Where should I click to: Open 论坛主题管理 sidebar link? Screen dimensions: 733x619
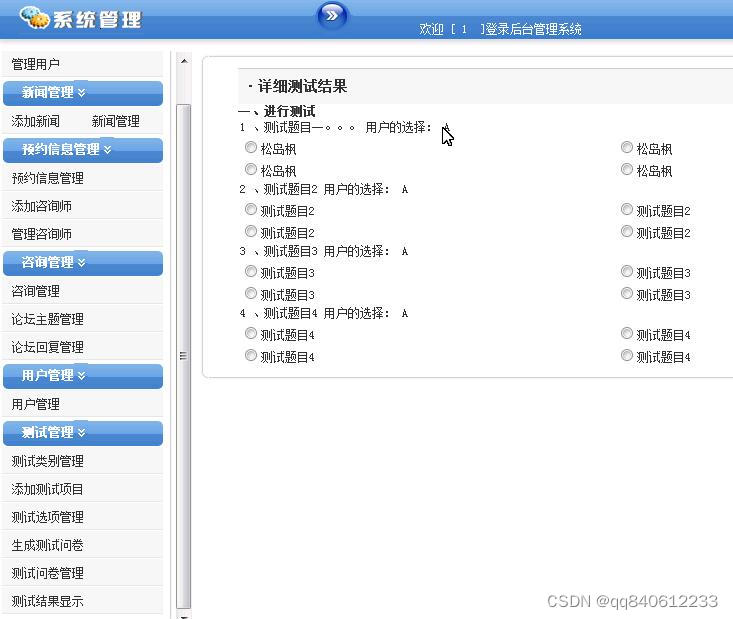point(48,319)
